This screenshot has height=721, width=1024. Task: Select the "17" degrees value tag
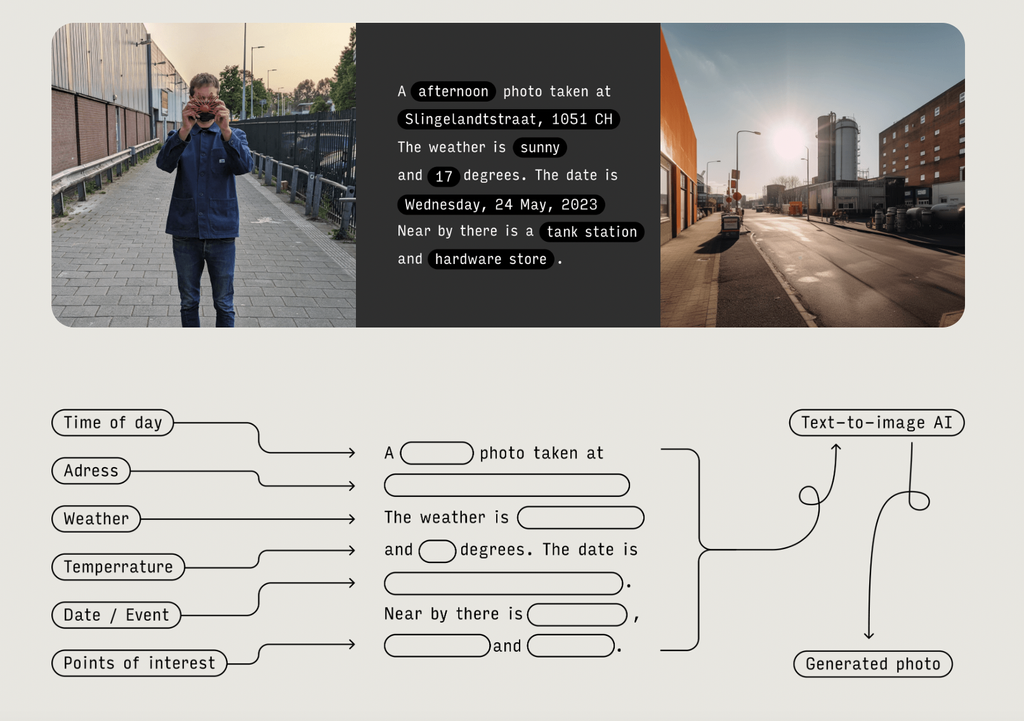tap(443, 175)
